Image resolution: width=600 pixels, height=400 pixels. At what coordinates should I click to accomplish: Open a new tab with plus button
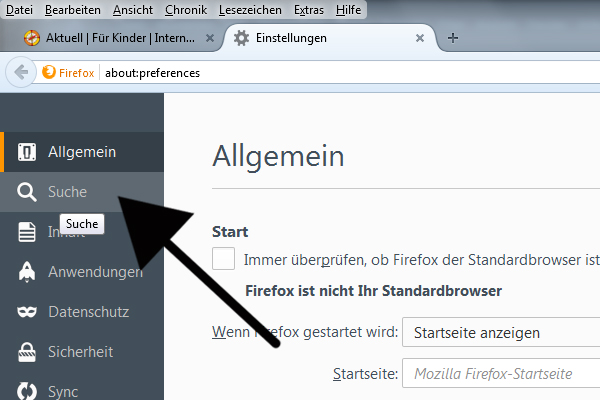click(x=453, y=38)
